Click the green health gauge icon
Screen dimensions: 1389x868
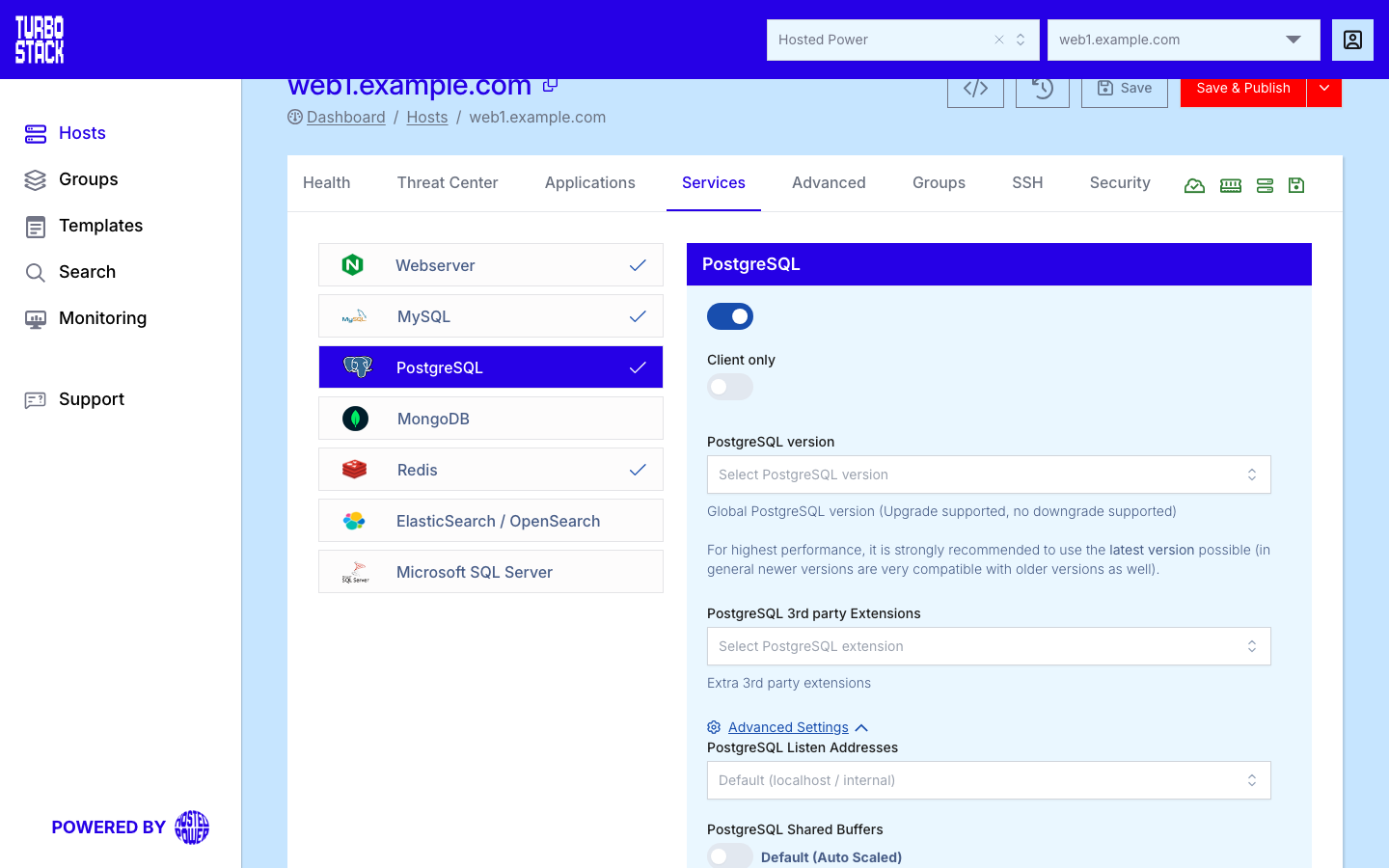tap(1194, 185)
